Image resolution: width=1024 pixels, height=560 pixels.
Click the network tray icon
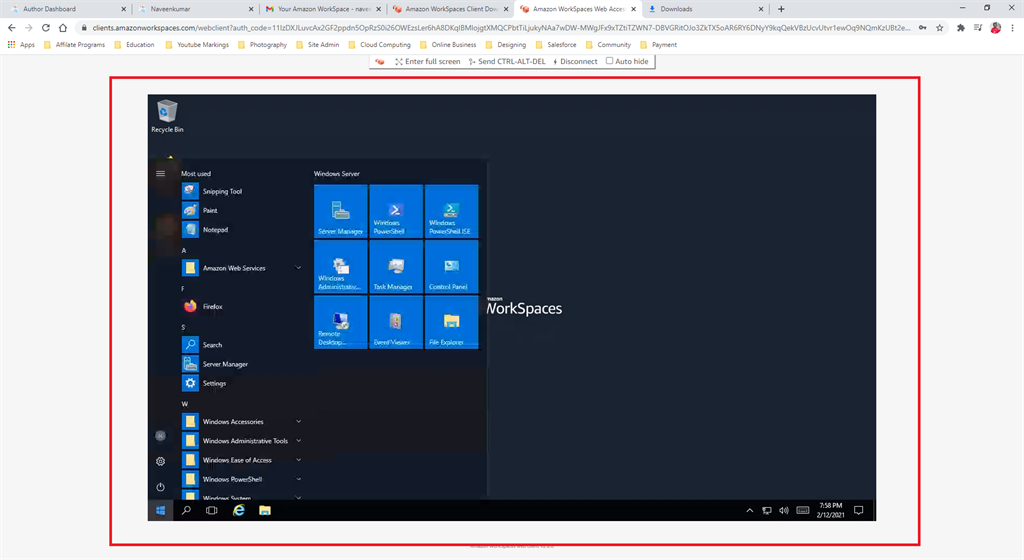(x=767, y=510)
